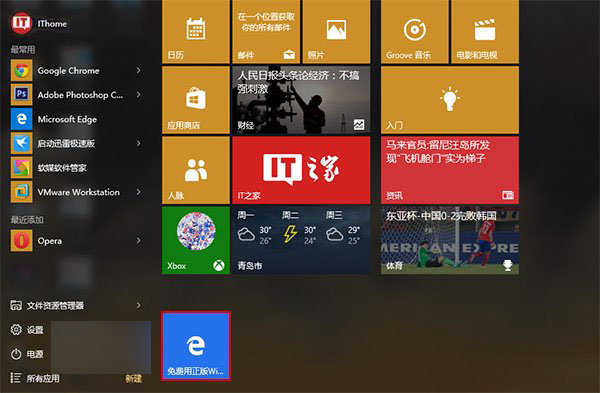Open the Qingdao (青岛市) weather forecast tile
Viewport: 600px width, 393px height.
point(301,240)
